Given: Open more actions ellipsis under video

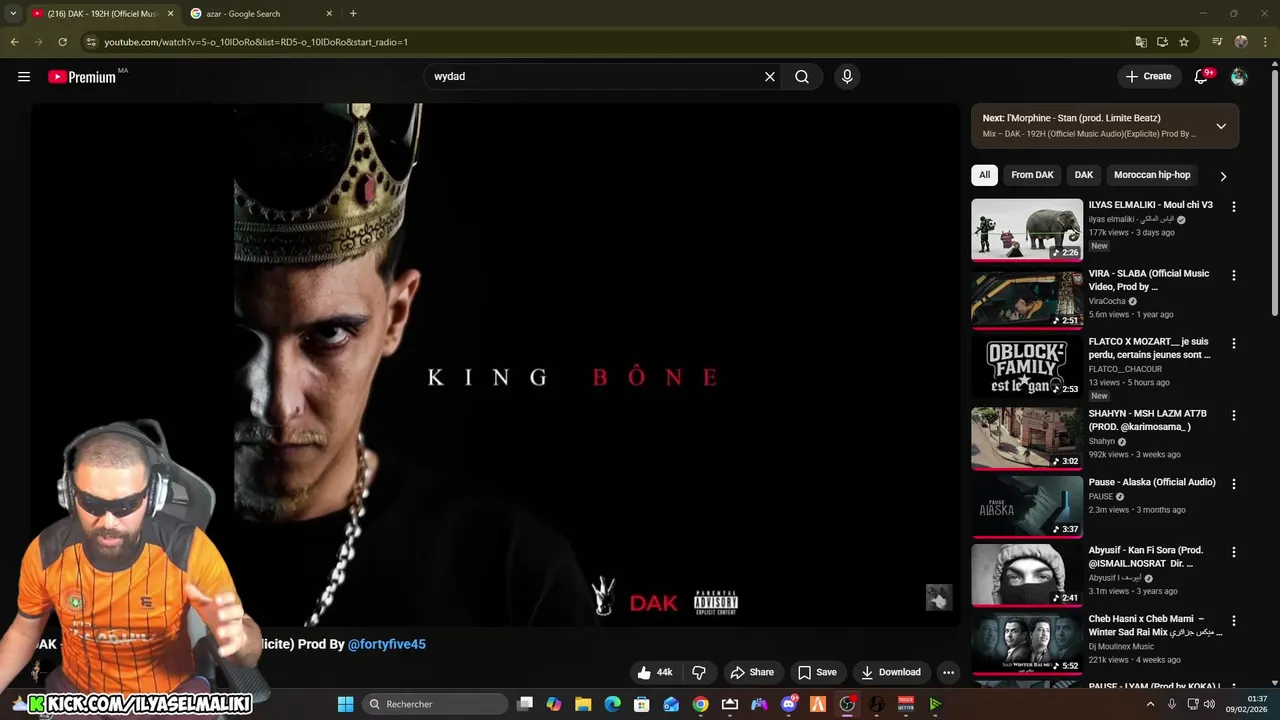Looking at the screenshot, I should [x=949, y=672].
